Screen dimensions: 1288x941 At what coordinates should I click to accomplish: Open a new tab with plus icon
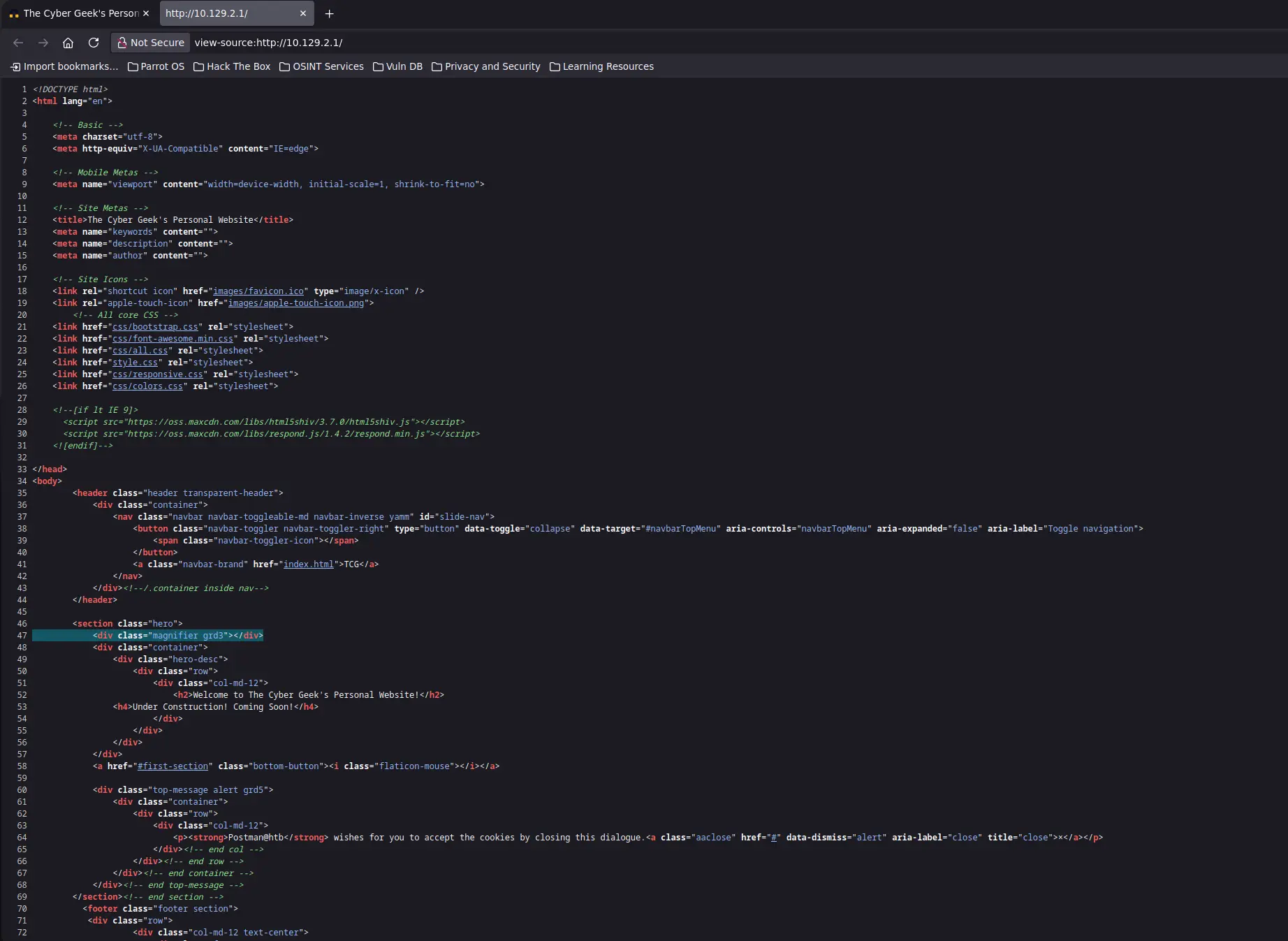(x=330, y=13)
